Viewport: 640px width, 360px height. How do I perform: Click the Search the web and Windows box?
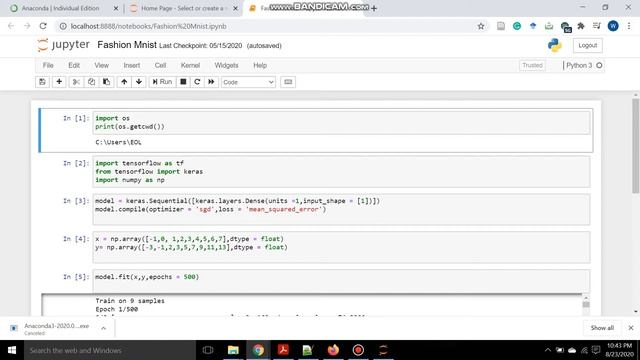pos(110,350)
